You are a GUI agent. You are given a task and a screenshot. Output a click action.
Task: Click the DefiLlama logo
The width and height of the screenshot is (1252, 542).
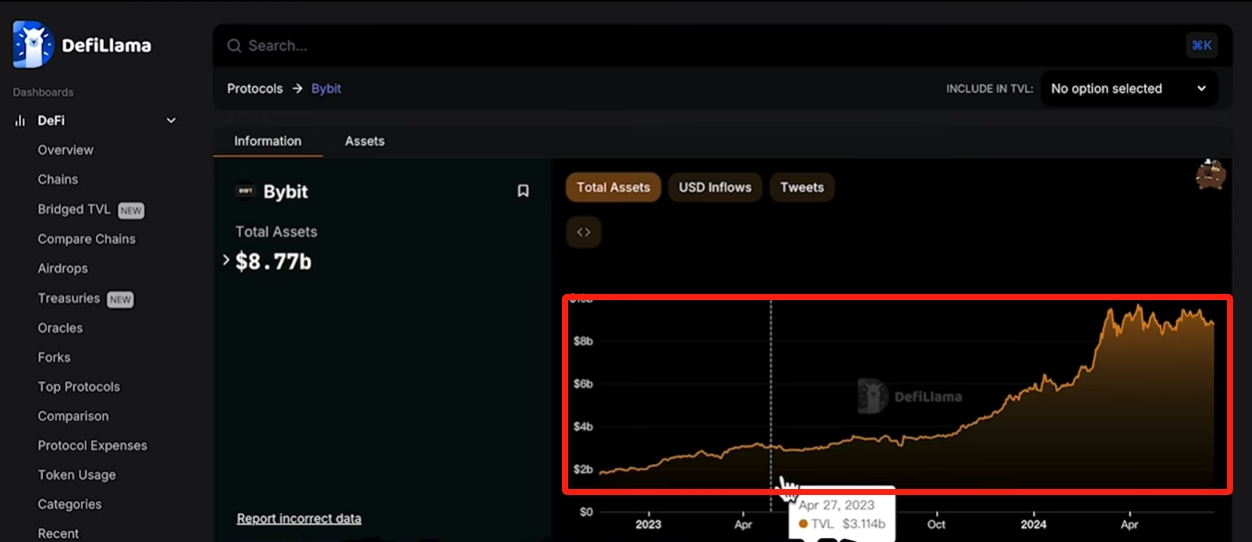point(82,45)
